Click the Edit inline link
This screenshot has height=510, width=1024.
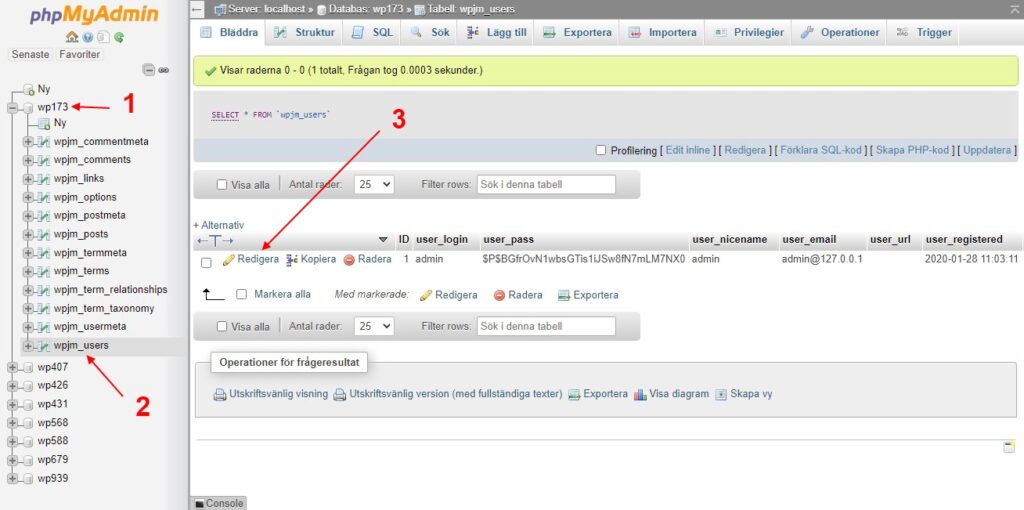688,150
